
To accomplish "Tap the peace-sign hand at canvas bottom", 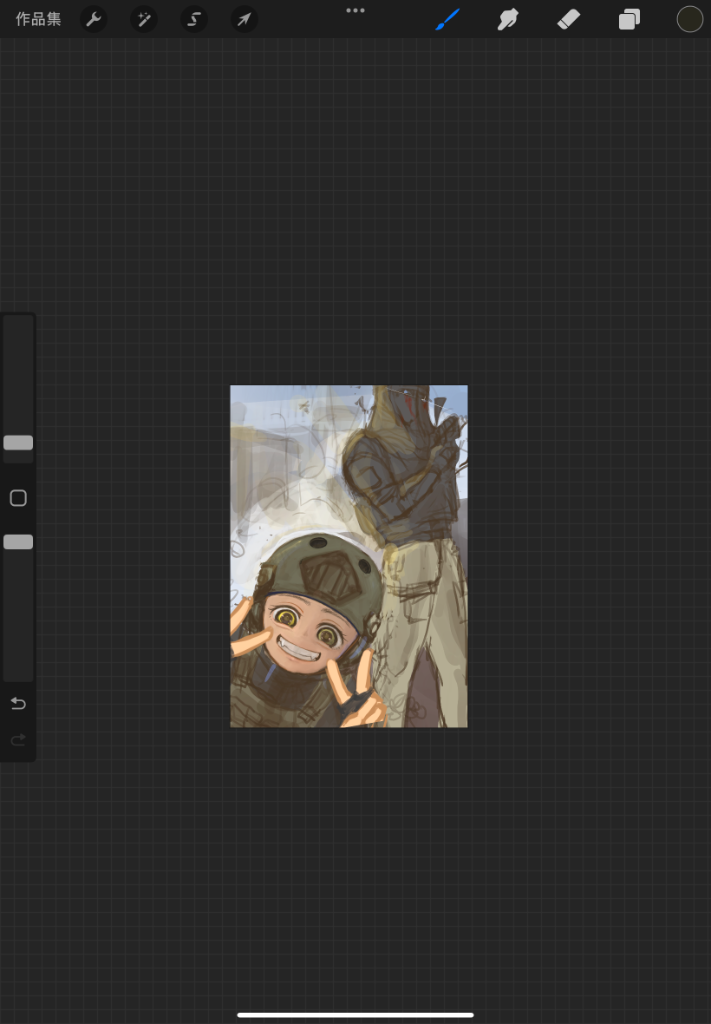I will pos(360,690).
